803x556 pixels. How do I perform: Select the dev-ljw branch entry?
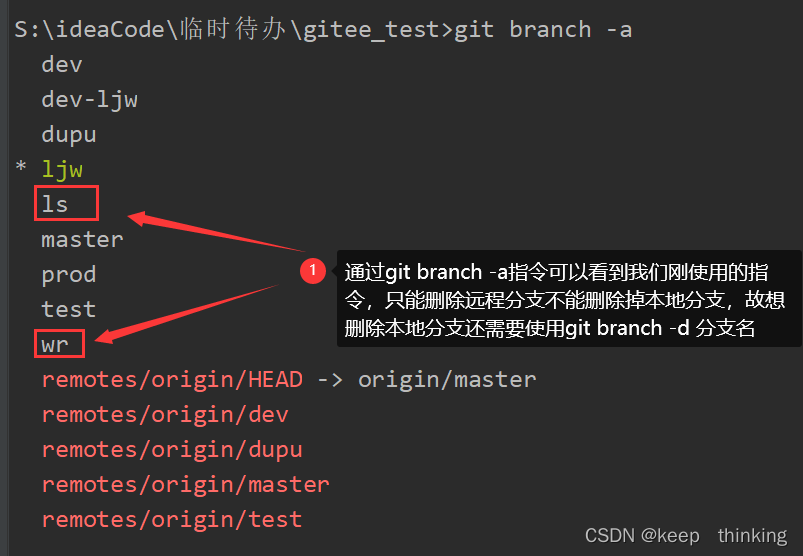point(89,100)
